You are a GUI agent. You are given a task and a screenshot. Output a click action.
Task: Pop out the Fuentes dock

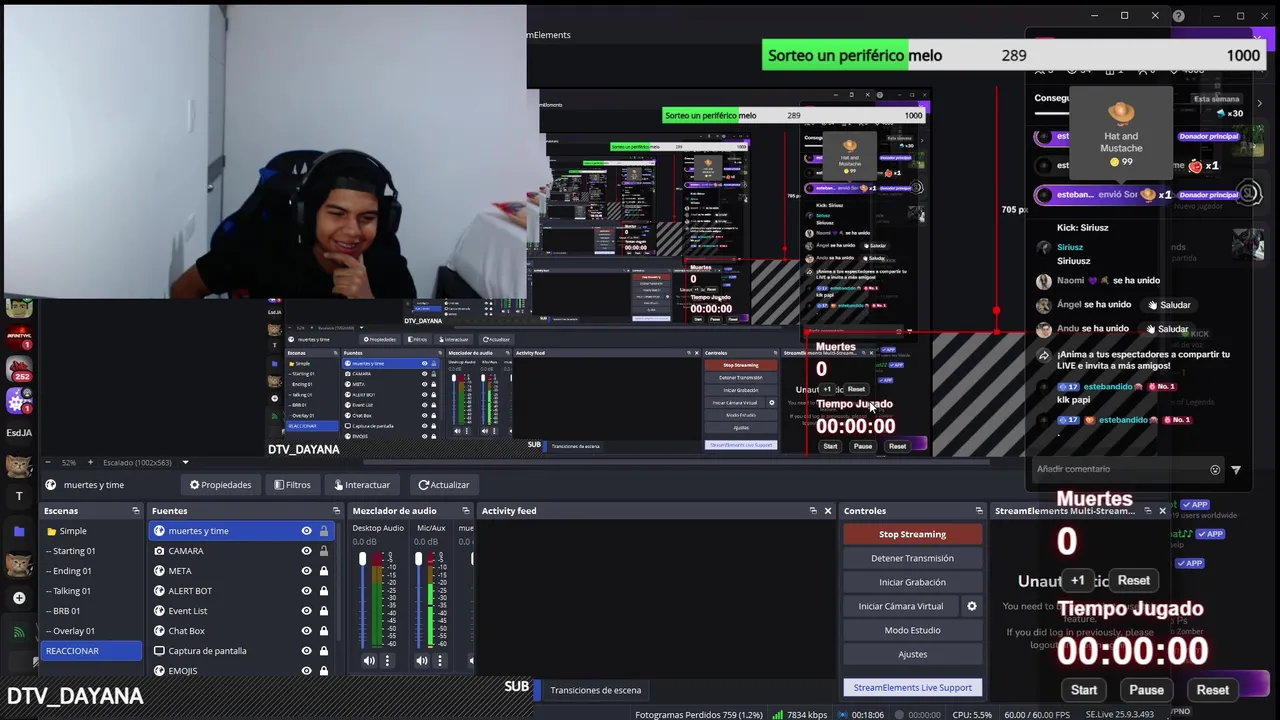tap(337, 511)
